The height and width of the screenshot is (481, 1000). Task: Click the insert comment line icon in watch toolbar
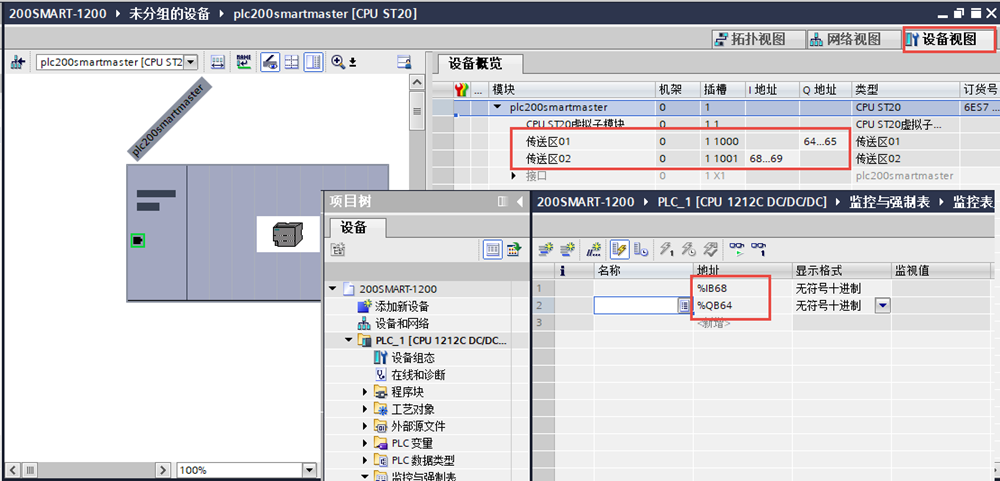594,250
